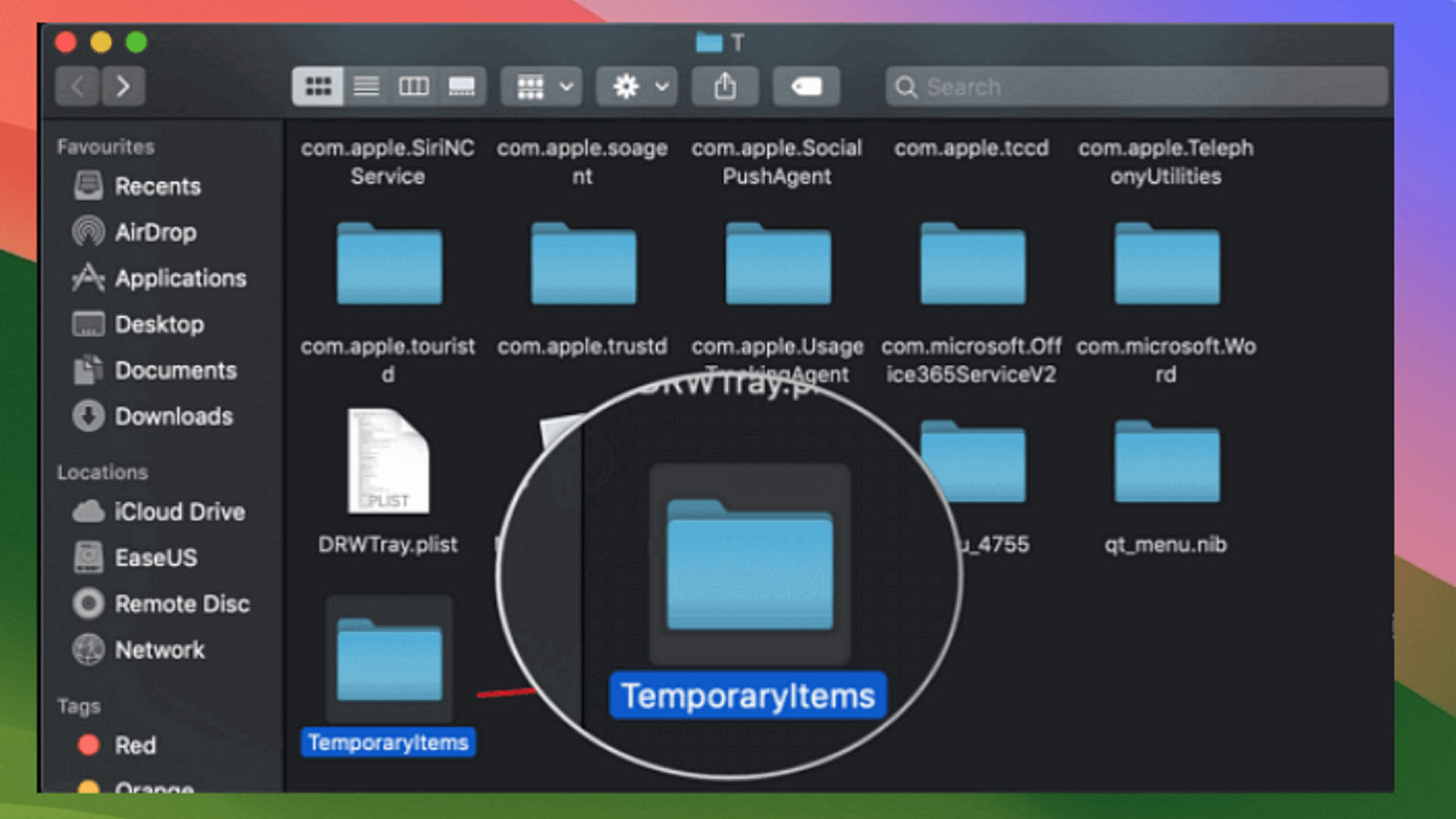
Task: Open the Share menu icon
Action: click(724, 86)
